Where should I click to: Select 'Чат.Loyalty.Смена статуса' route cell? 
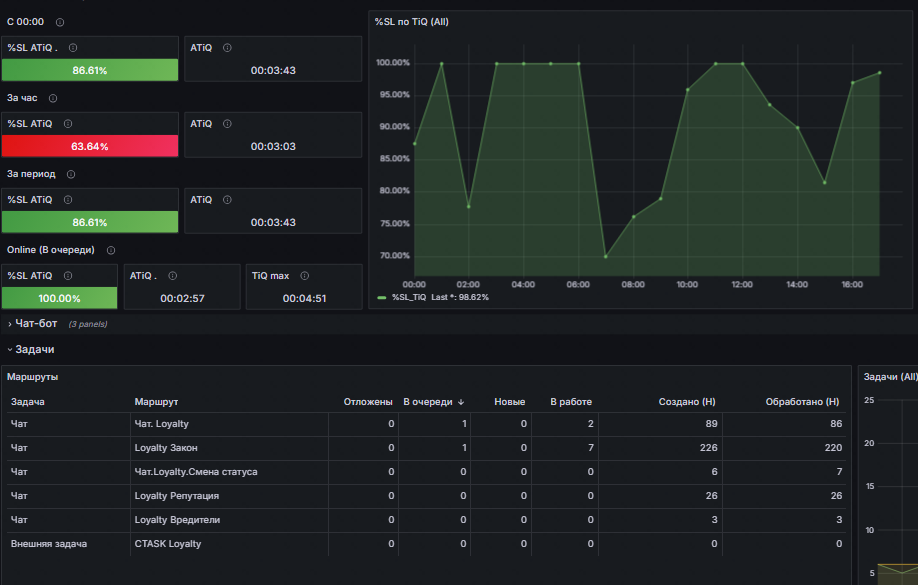[229, 472]
